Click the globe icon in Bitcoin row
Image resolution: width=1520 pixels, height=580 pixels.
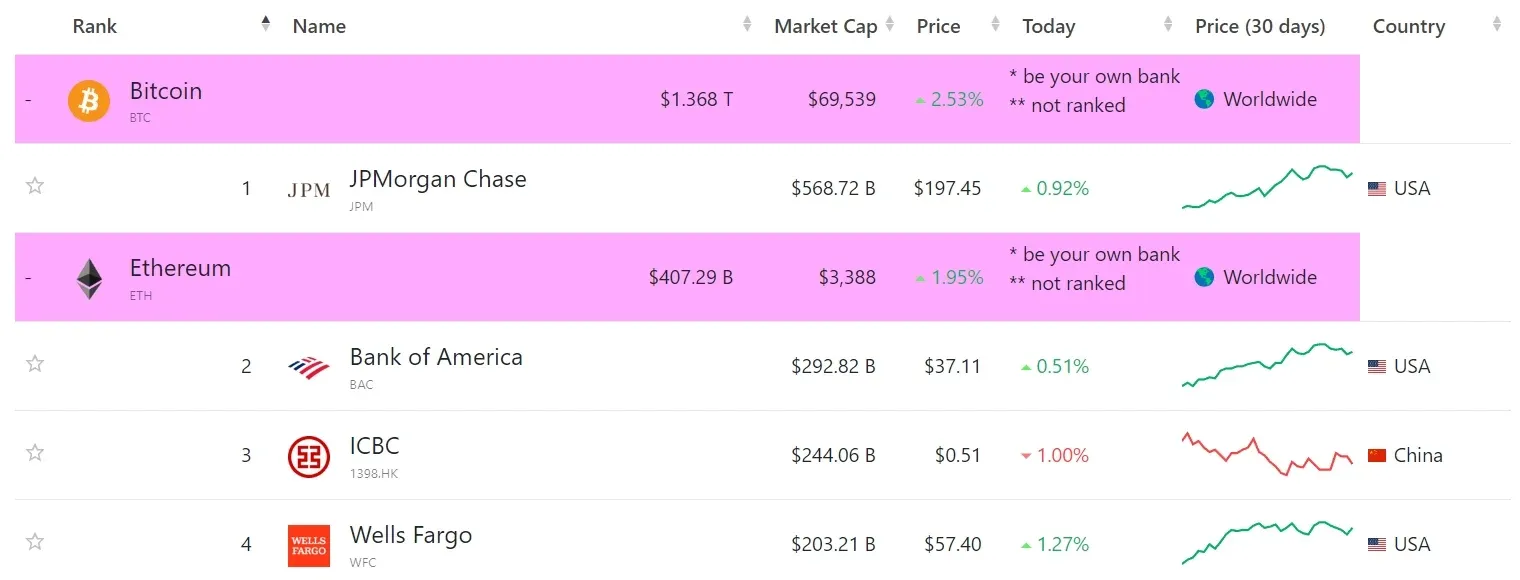[x=1204, y=100]
